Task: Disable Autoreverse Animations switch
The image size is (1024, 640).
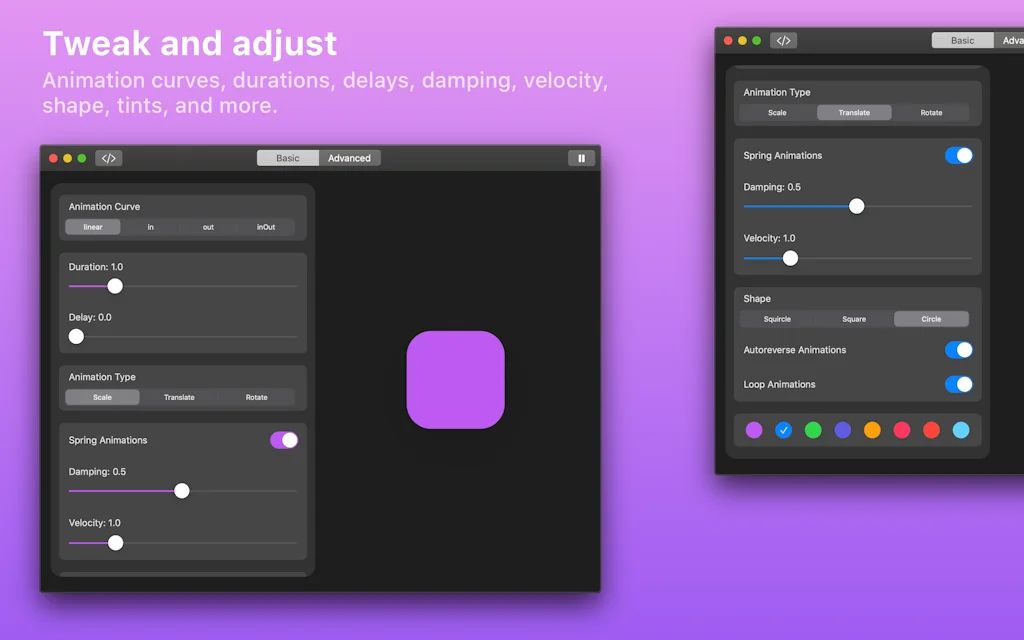Action: coord(958,350)
